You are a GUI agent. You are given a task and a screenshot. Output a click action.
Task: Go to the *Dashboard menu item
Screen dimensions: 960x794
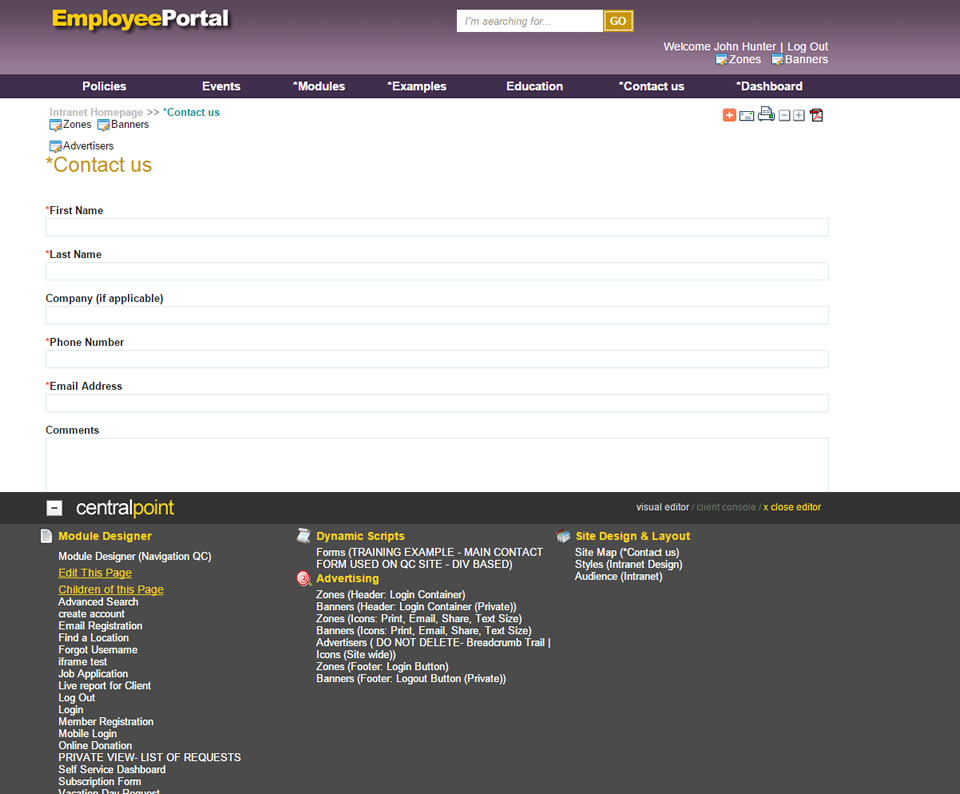pos(769,86)
